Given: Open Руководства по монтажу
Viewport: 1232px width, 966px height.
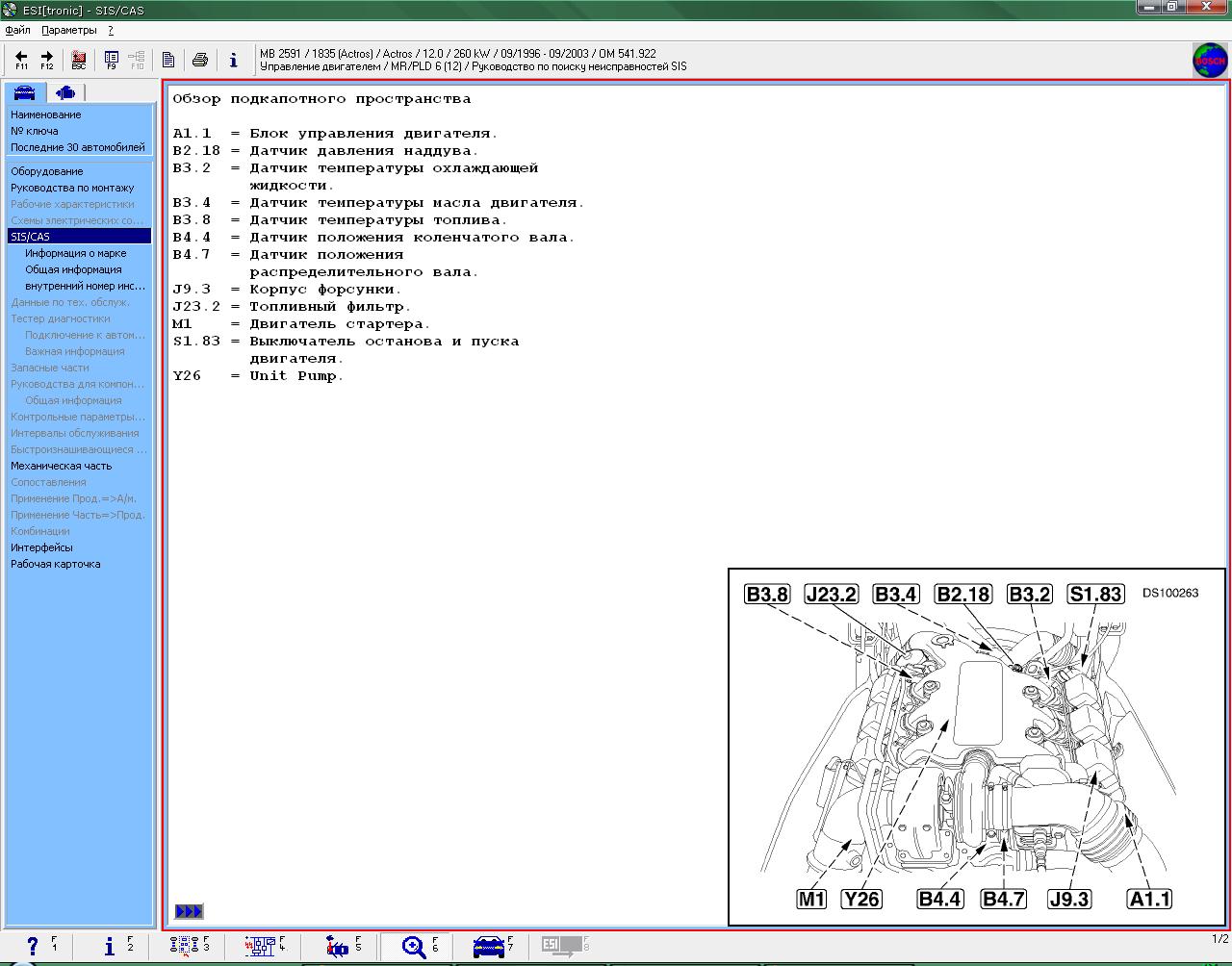Looking at the screenshot, I should 72,188.
